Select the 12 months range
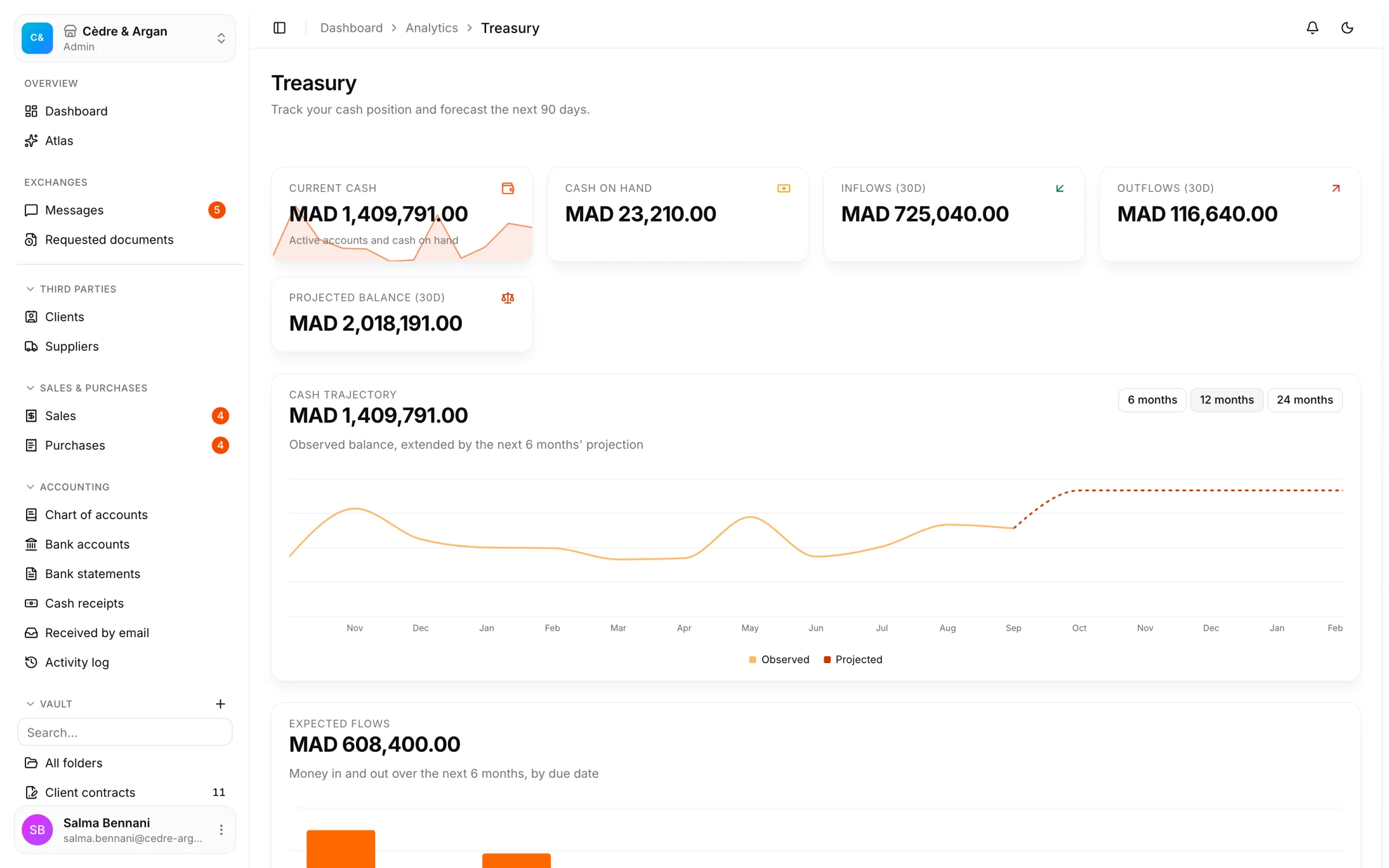 click(x=1226, y=400)
